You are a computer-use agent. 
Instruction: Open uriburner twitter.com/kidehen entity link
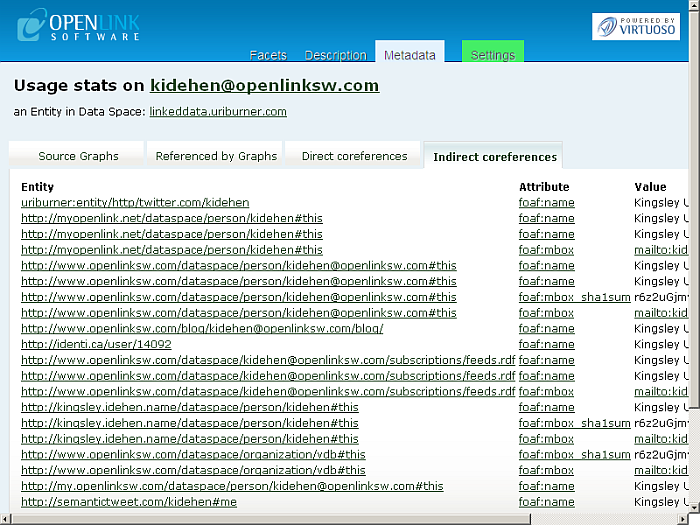click(135, 203)
